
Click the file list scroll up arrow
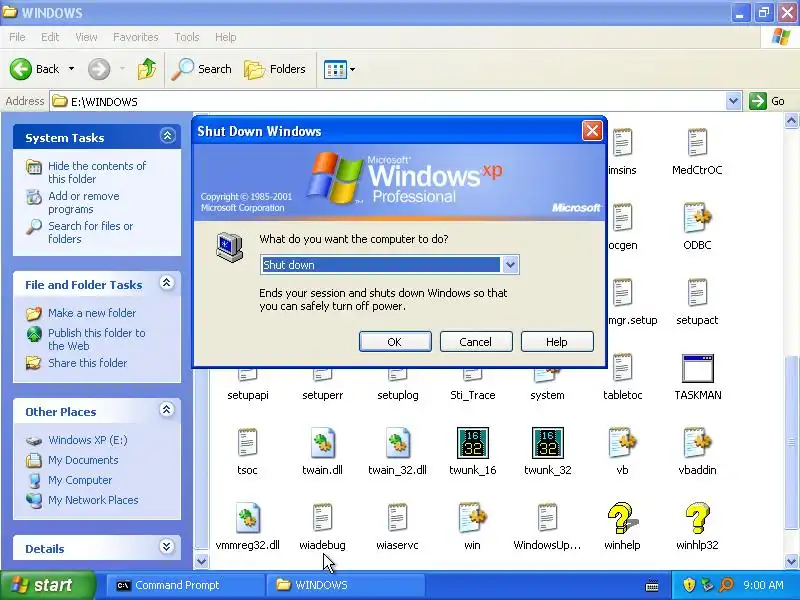click(x=791, y=121)
